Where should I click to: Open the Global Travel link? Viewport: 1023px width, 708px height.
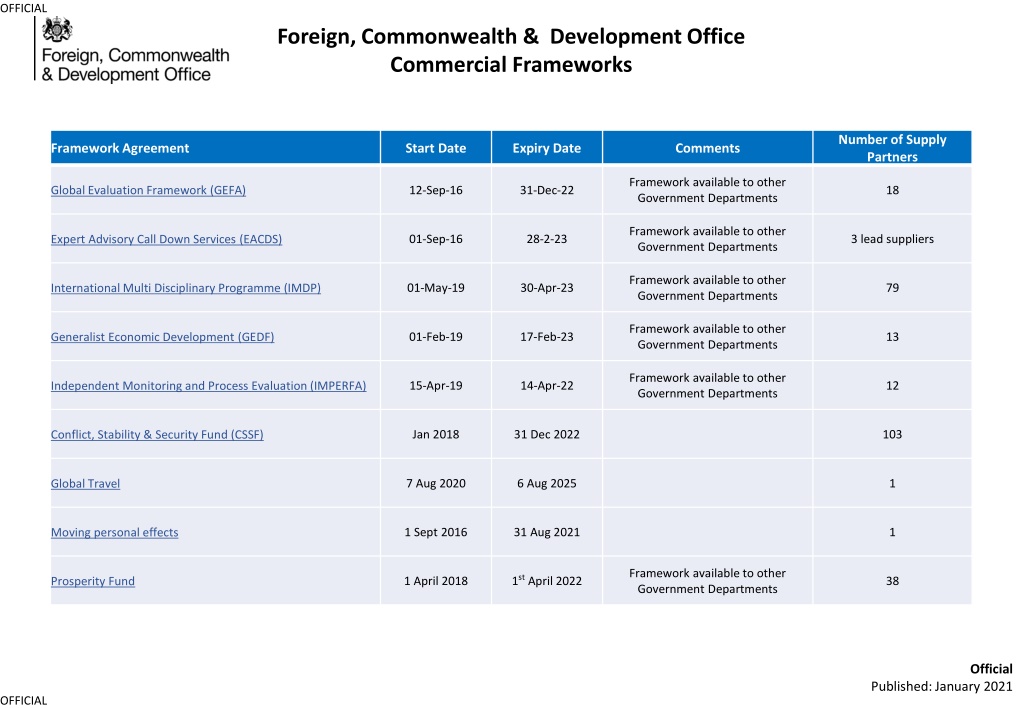(x=85, y=484)
